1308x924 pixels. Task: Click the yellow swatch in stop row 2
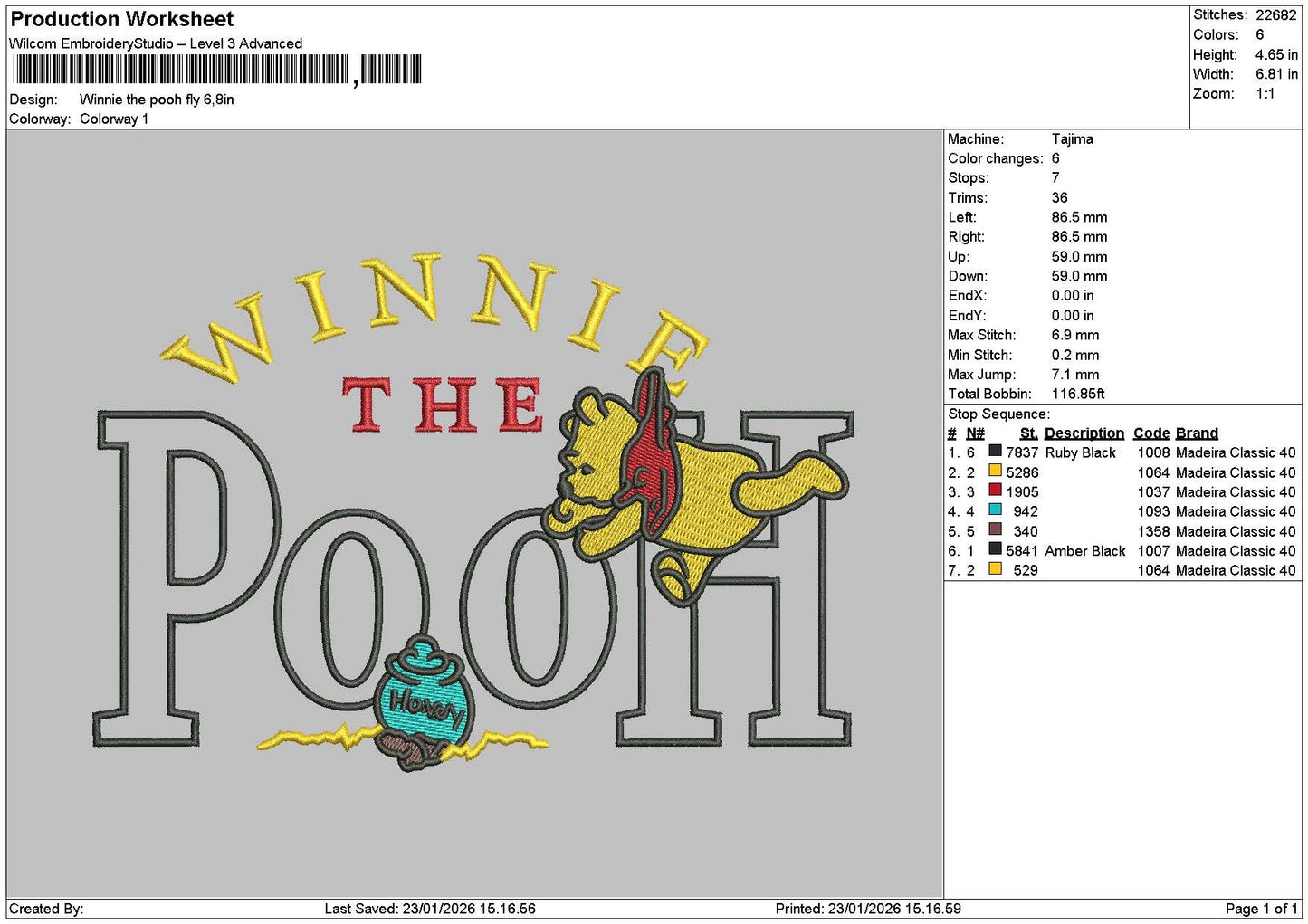click(x=995, y=471)
